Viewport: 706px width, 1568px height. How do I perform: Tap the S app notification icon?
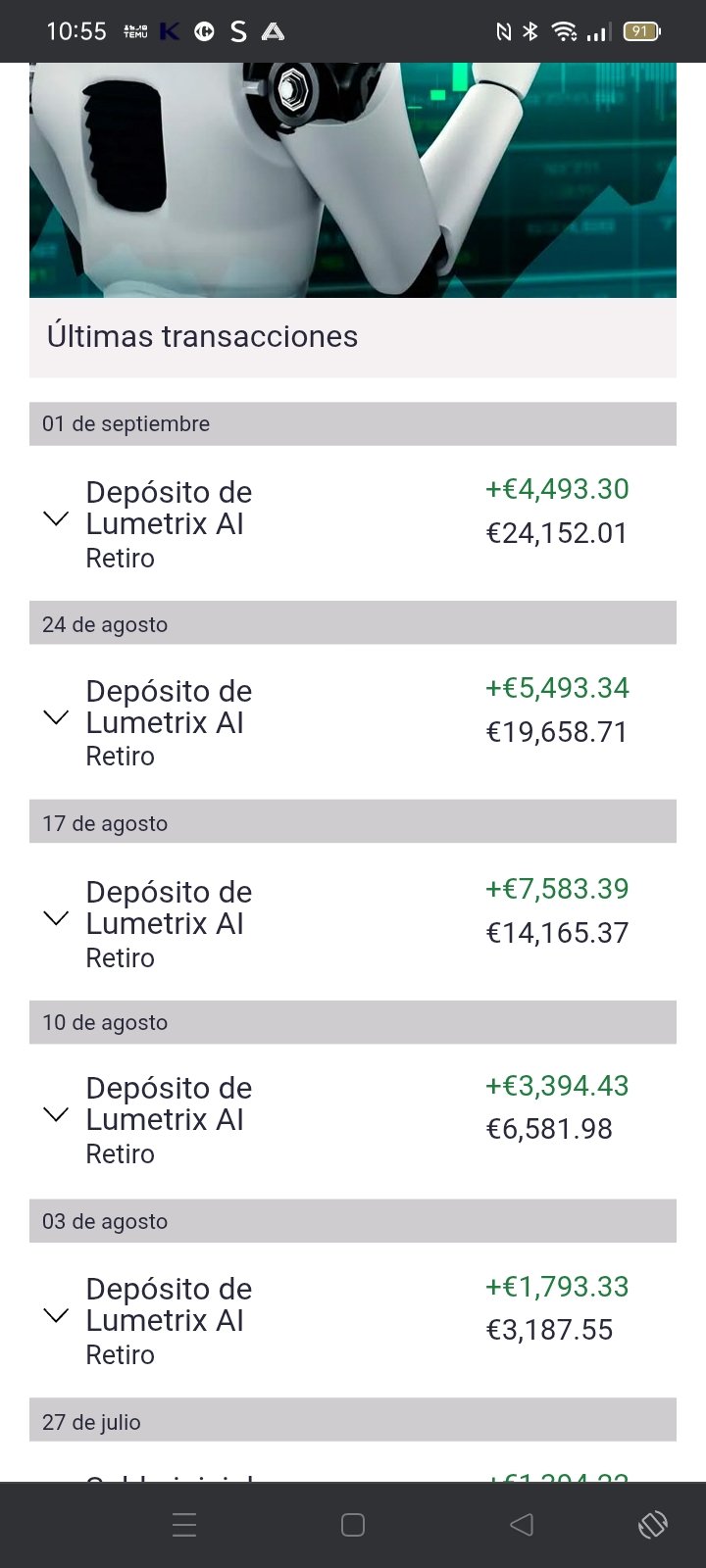pyautogui.click(x=238, y=31)
